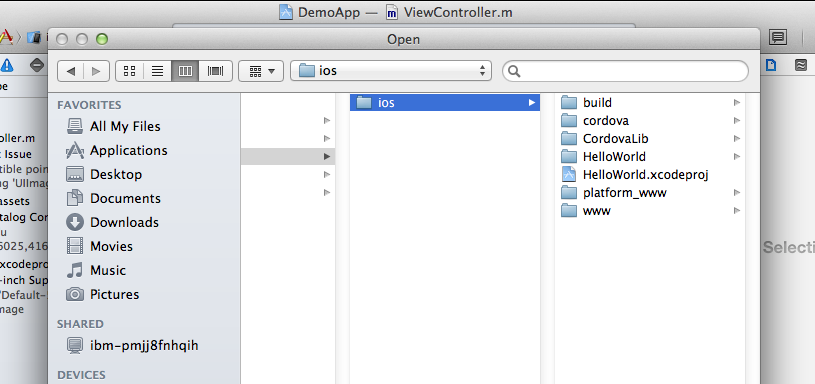Viewport: 815px width, 384px height.
Task: Click the Pictures camera icon
Action: 75,294
